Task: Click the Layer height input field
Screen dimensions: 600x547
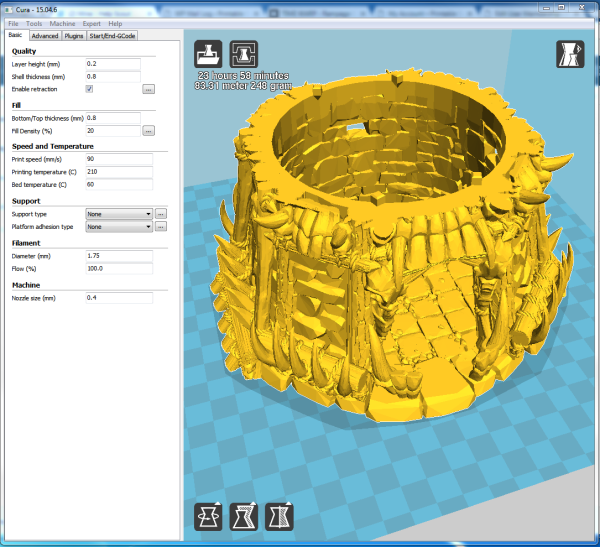Action: point(112,64)
